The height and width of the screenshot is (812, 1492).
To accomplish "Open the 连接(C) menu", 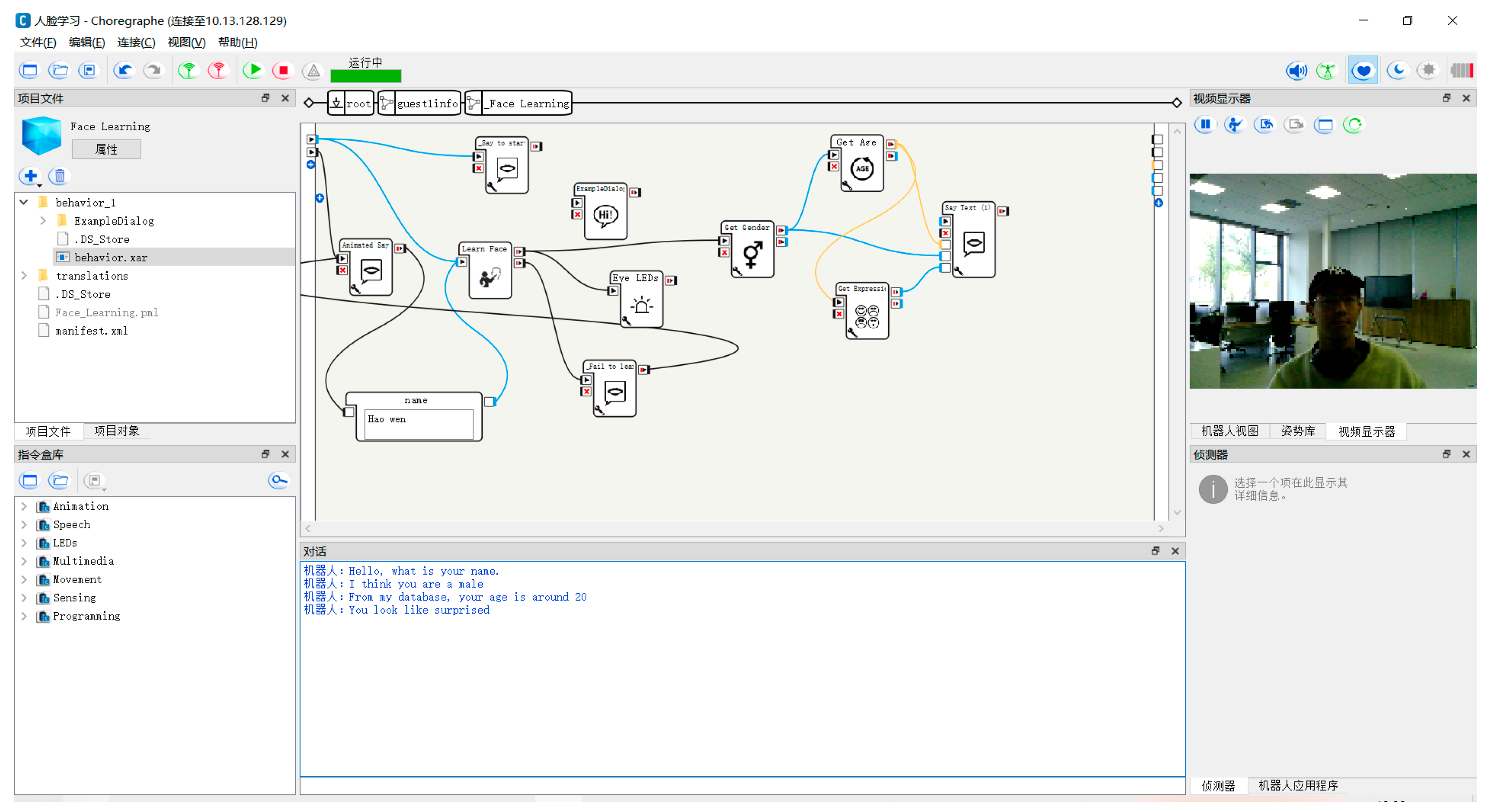I will tap(136, 42).
